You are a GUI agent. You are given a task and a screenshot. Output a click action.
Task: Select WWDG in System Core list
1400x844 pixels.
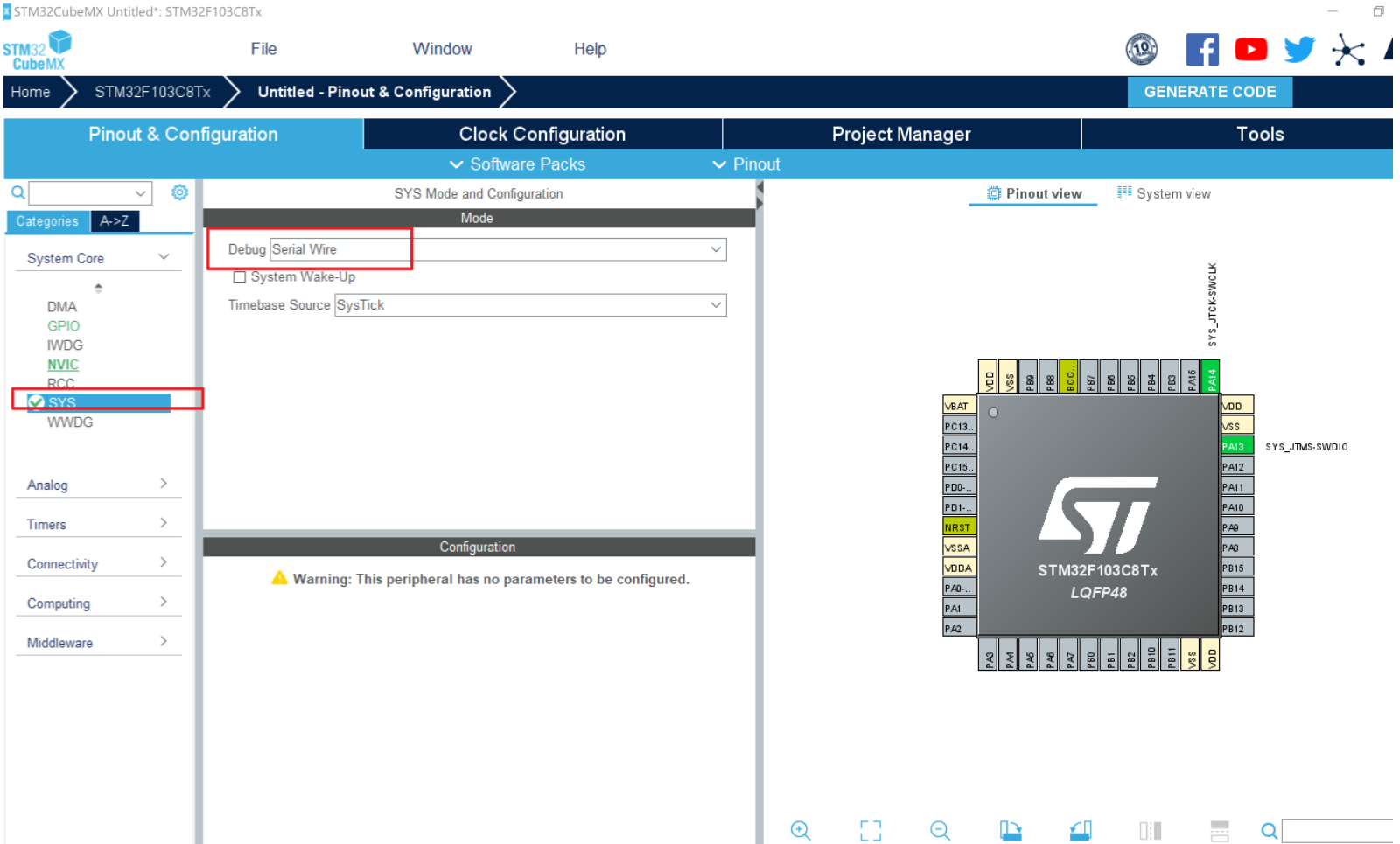(70, 422)
